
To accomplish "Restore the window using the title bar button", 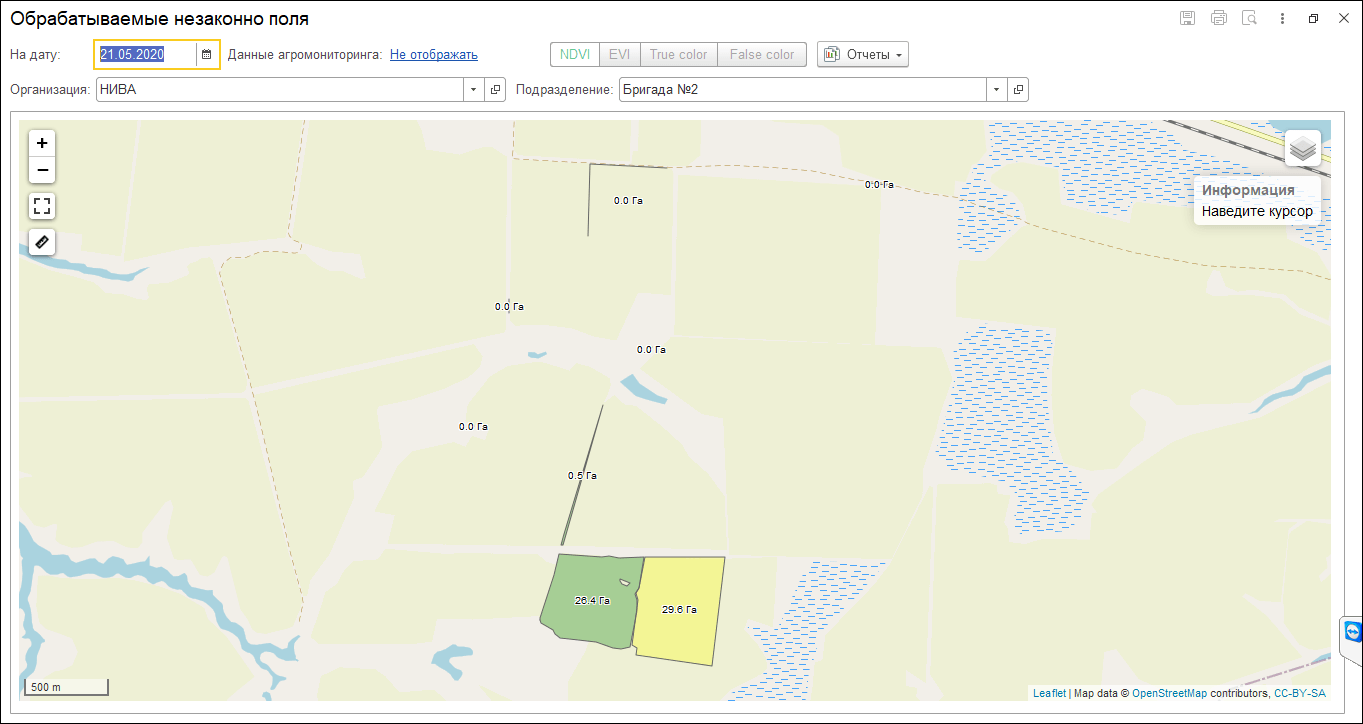I will tap(1314, 18).
